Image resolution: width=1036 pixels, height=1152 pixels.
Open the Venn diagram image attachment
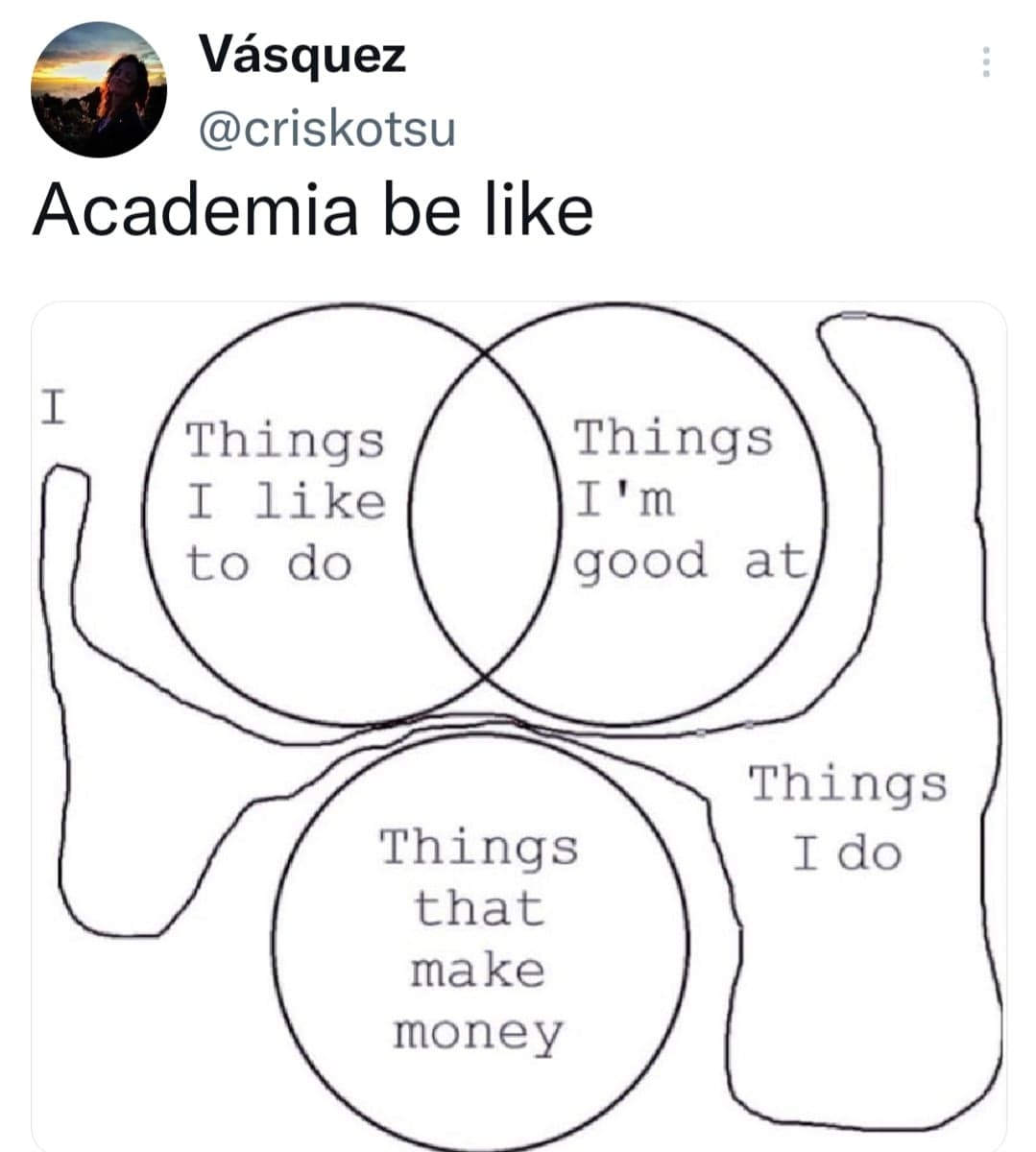click(x=518, y=726)
